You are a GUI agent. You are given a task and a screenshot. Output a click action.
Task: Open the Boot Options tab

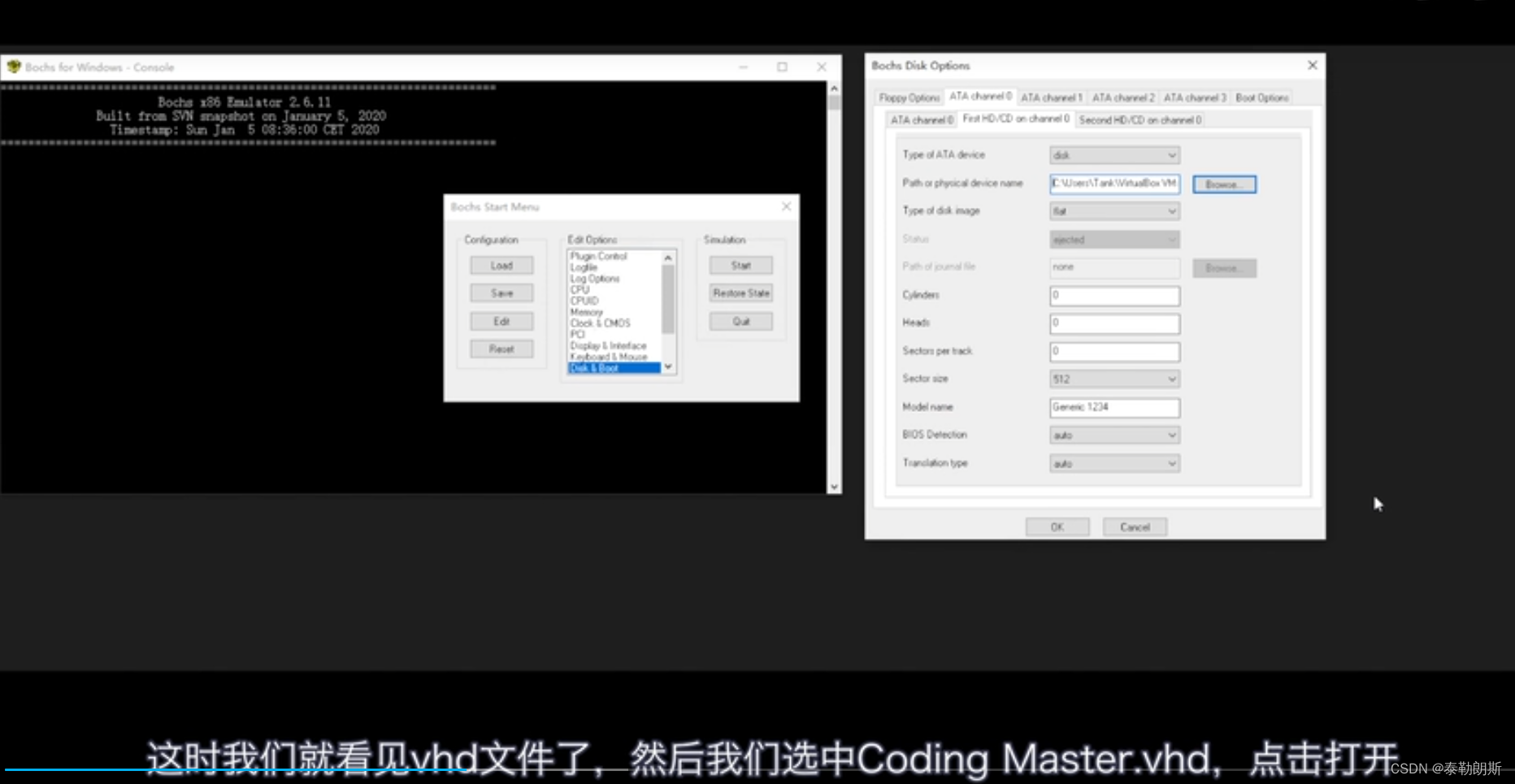coord(1261,97)
